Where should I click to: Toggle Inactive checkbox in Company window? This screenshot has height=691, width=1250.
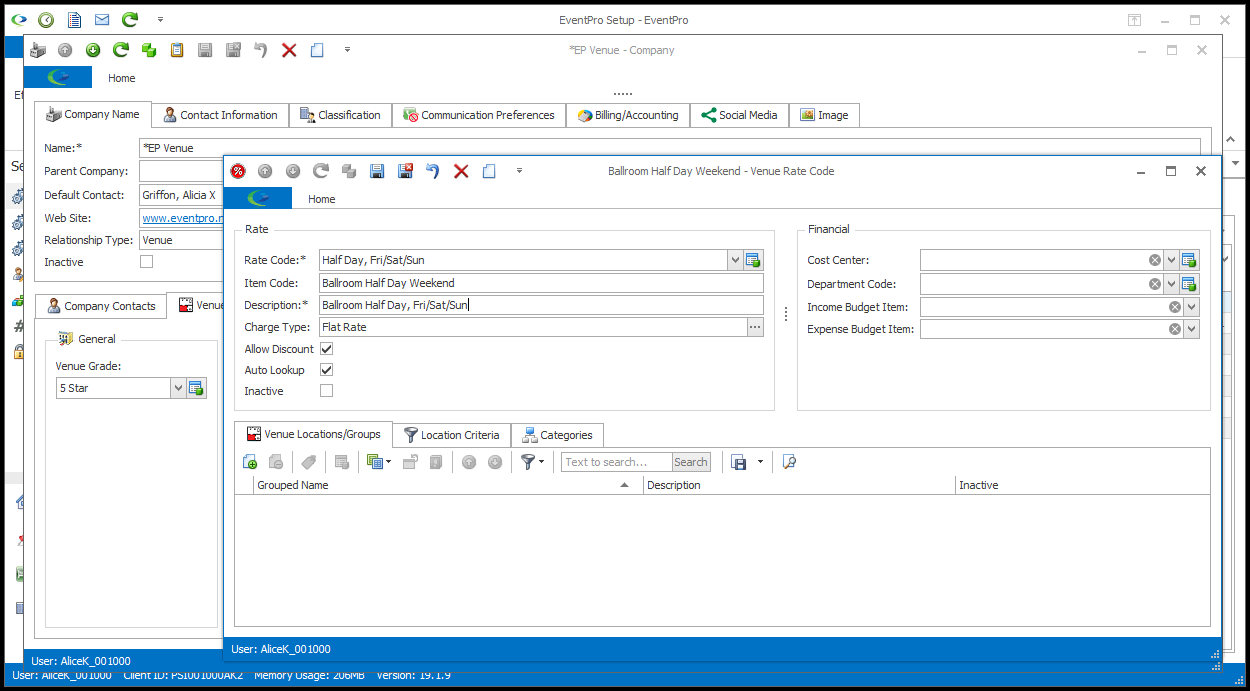(x=147, y=262)
